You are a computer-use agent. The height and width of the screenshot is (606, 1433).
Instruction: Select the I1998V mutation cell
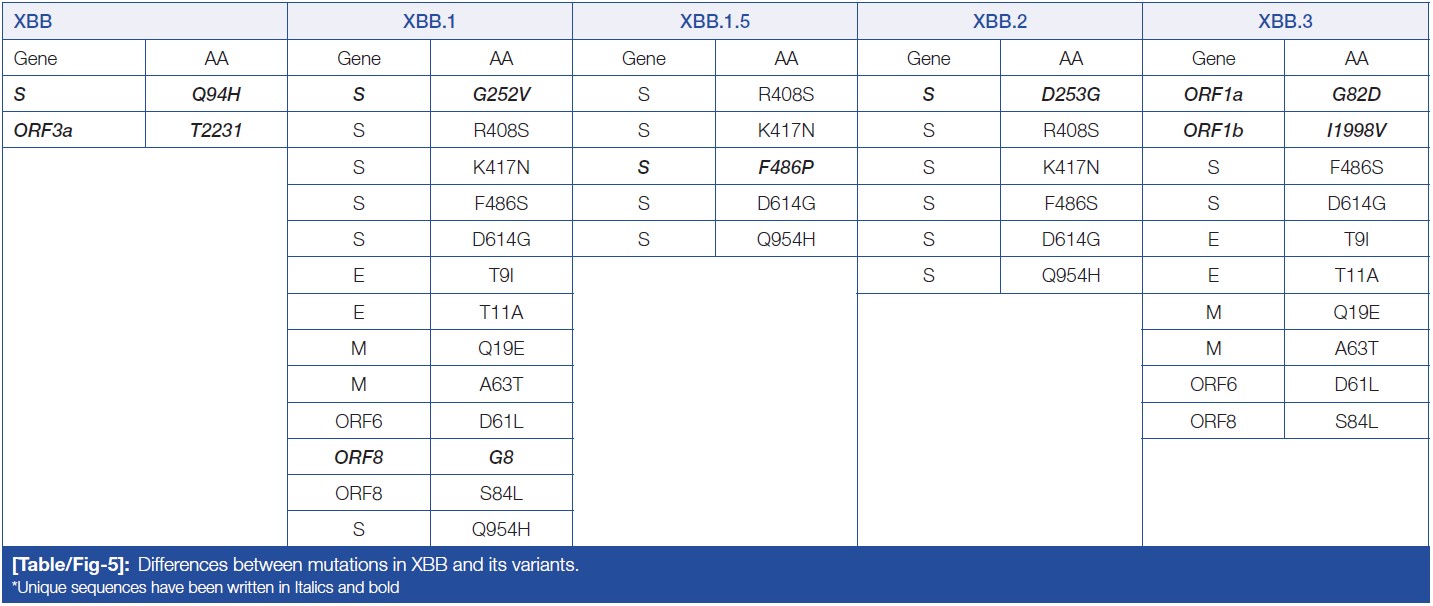pos(1356,131)
